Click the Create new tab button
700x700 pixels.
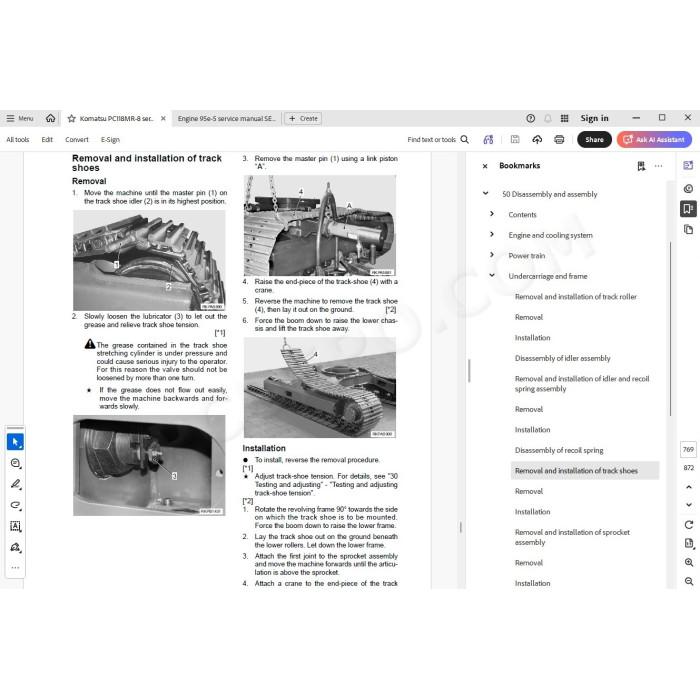(303, 118)
